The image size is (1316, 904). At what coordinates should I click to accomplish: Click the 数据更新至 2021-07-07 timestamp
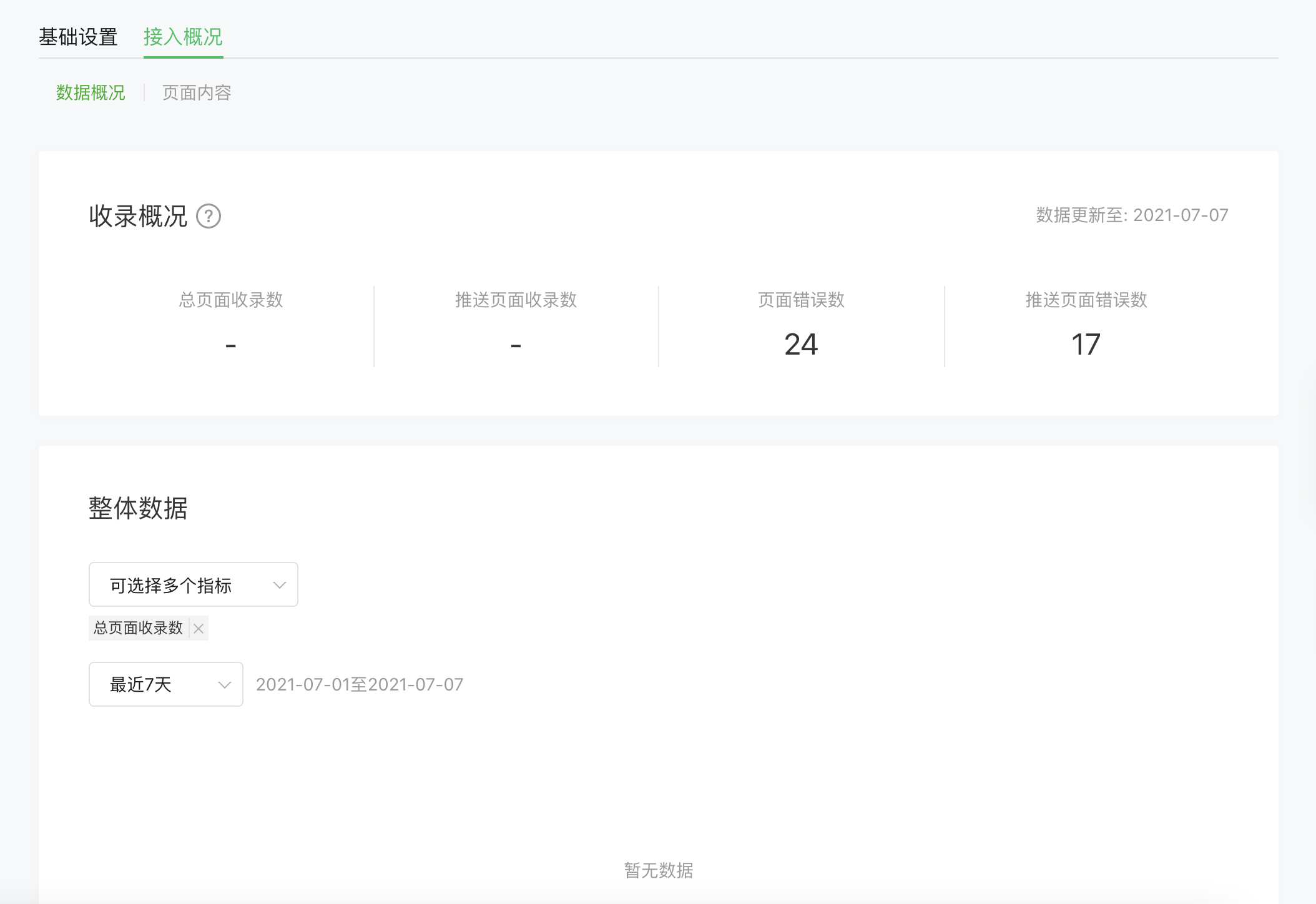pyautogui.click(x=1132, y=215)
